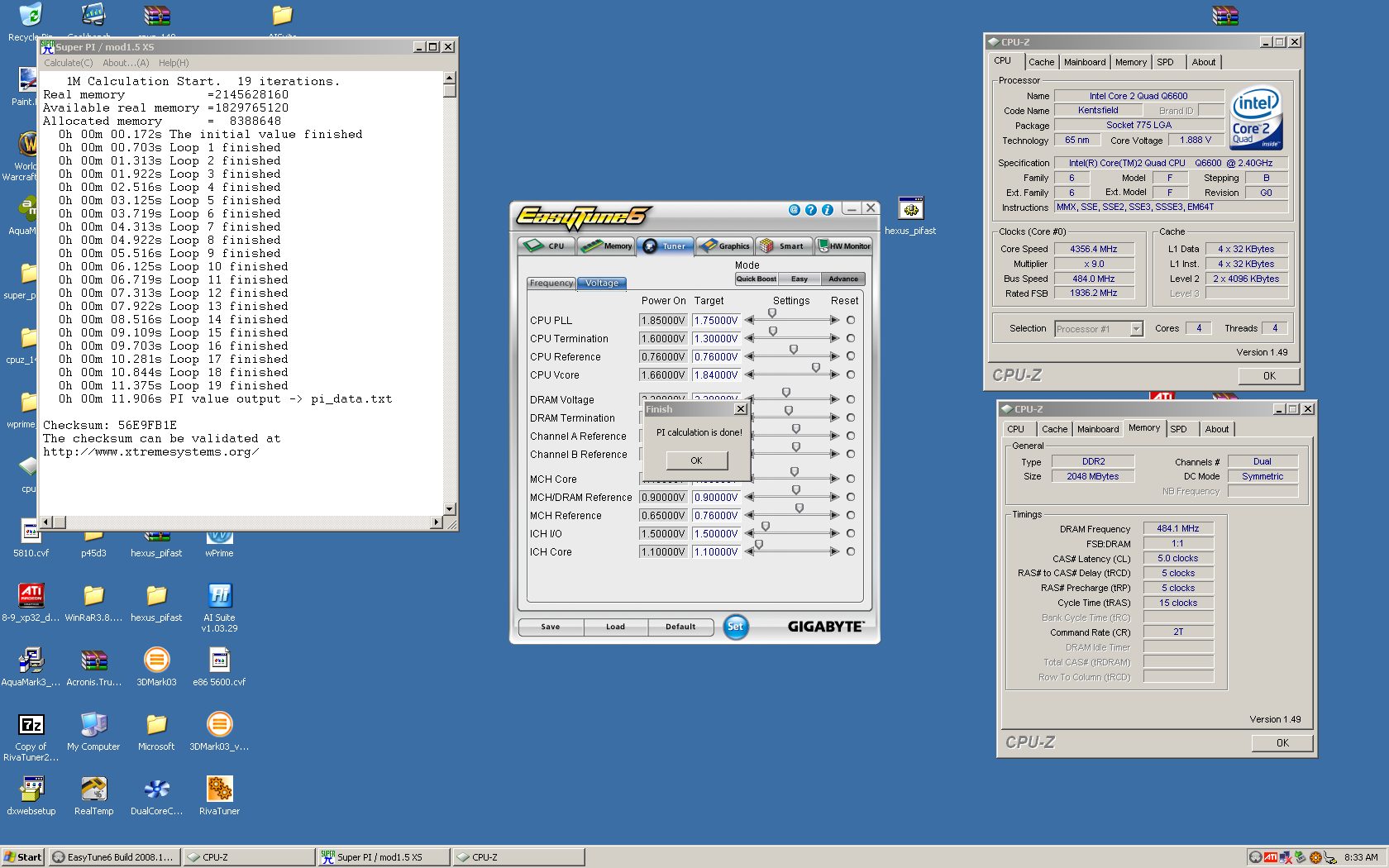
Task: Toggle the DRAM Voltage reset radio
Action: coord(851,399)
